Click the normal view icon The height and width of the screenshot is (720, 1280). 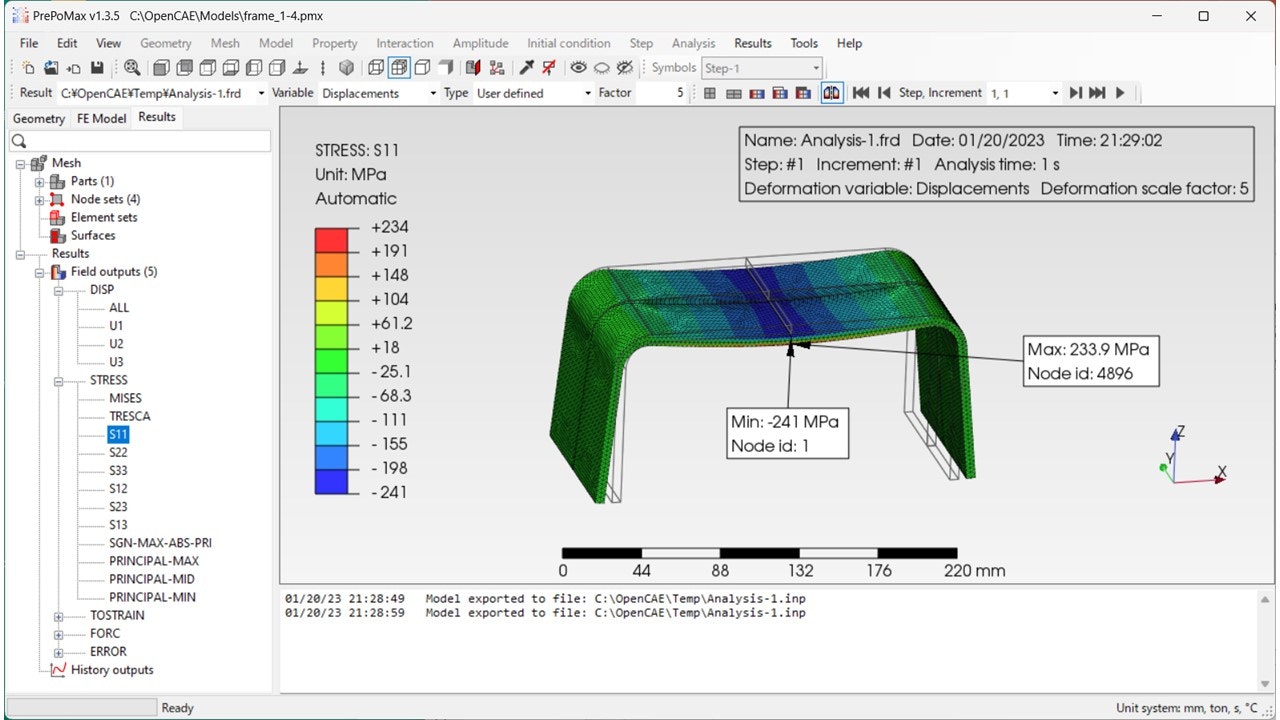click(x=300, y=68)
